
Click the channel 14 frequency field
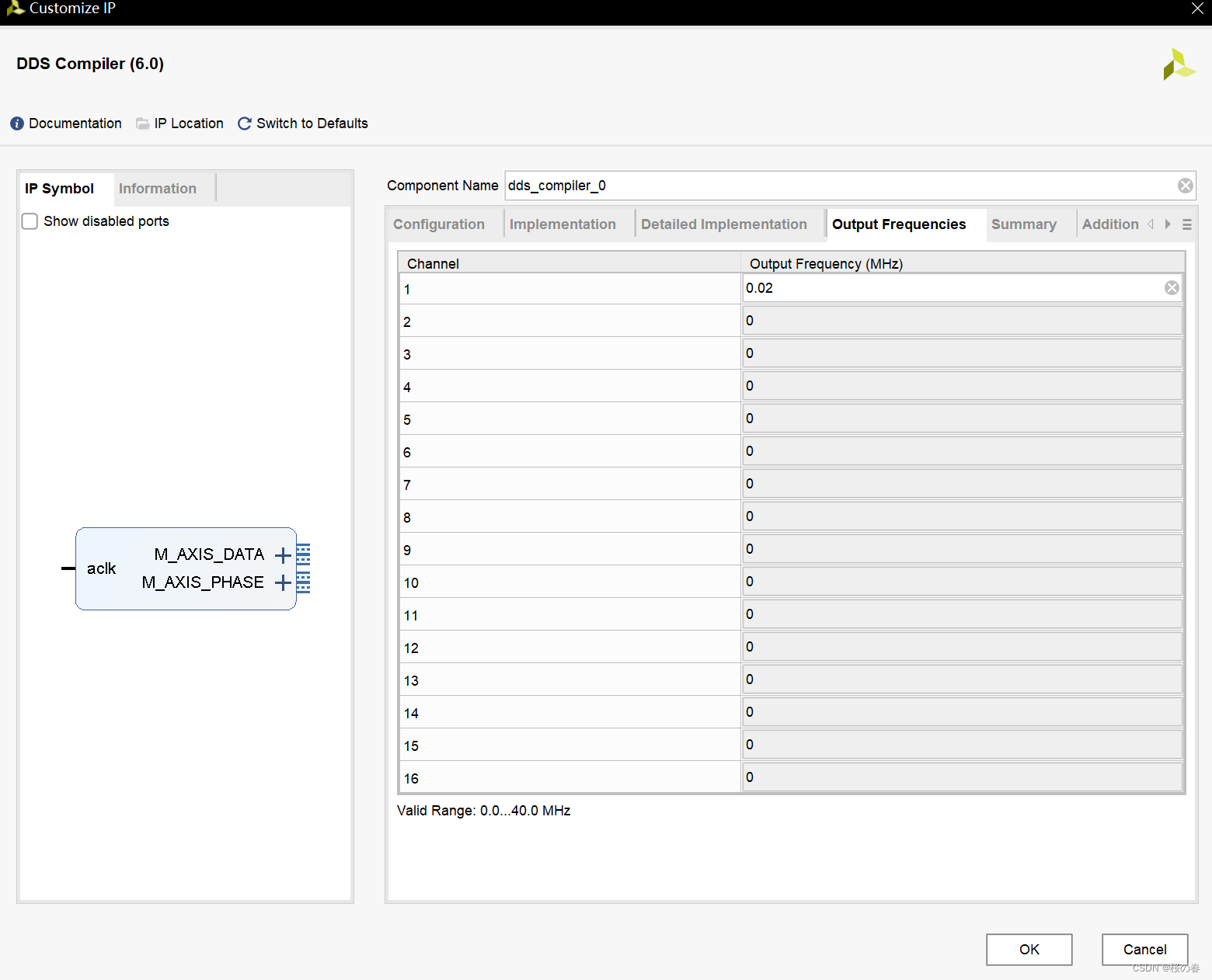coord(963,712)
